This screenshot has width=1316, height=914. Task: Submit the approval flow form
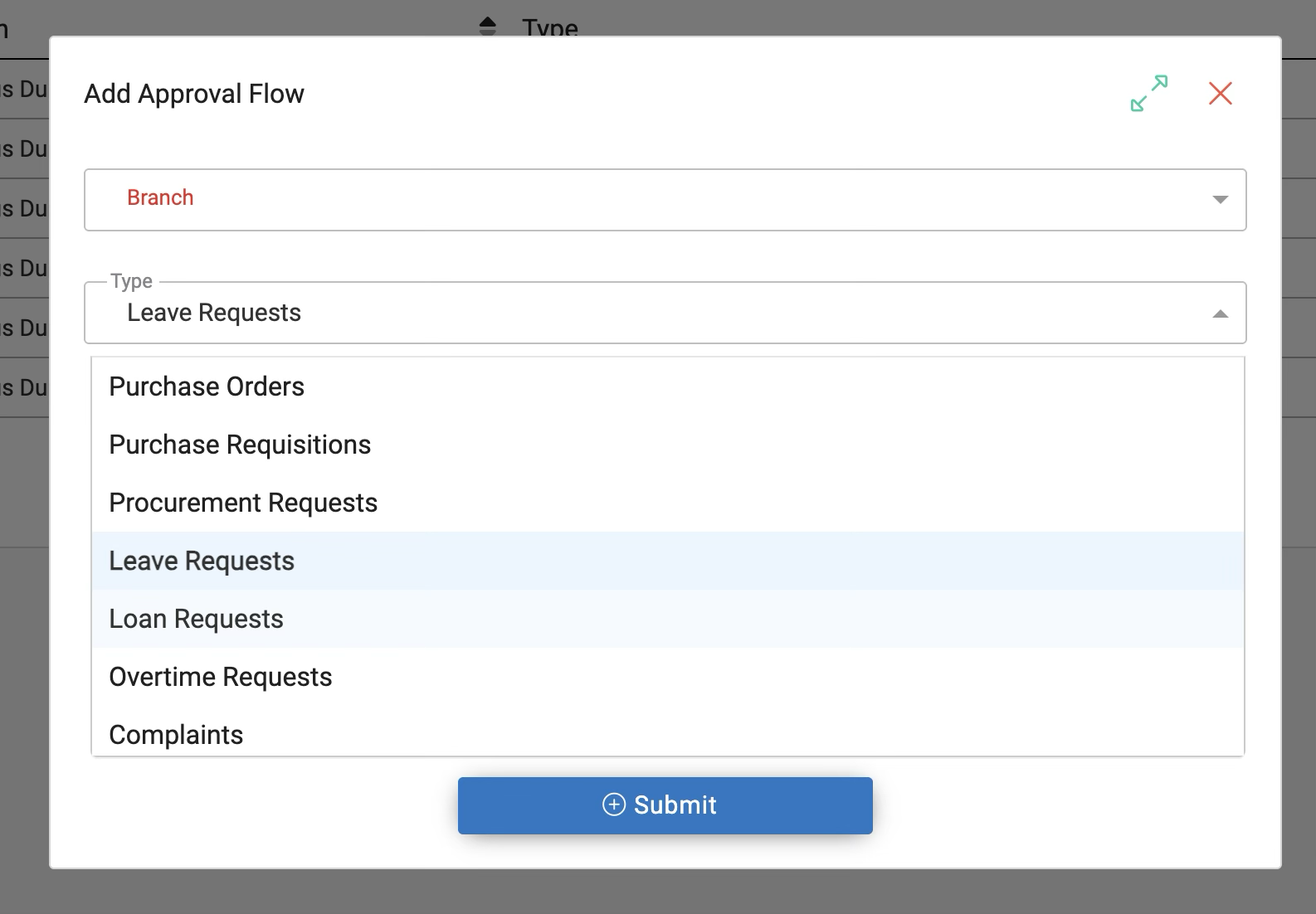pyautogui.click(x=665, y=805)
